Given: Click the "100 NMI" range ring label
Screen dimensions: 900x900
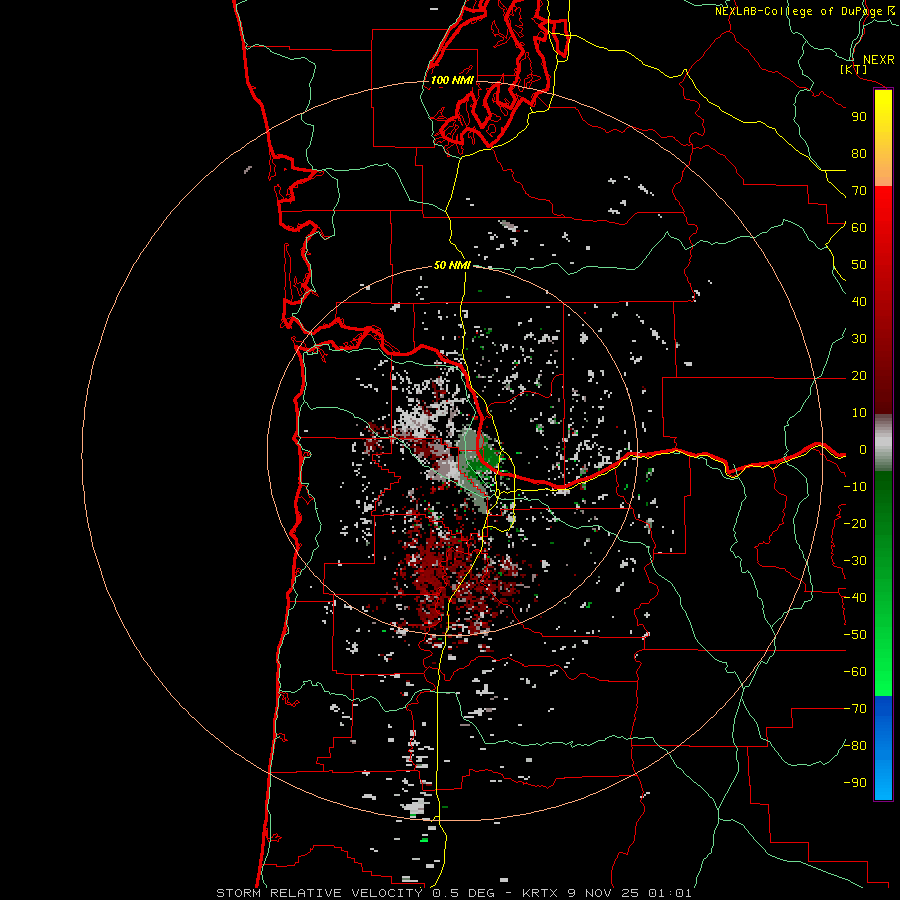Looking at the screenshot, I should coord(452,80).
